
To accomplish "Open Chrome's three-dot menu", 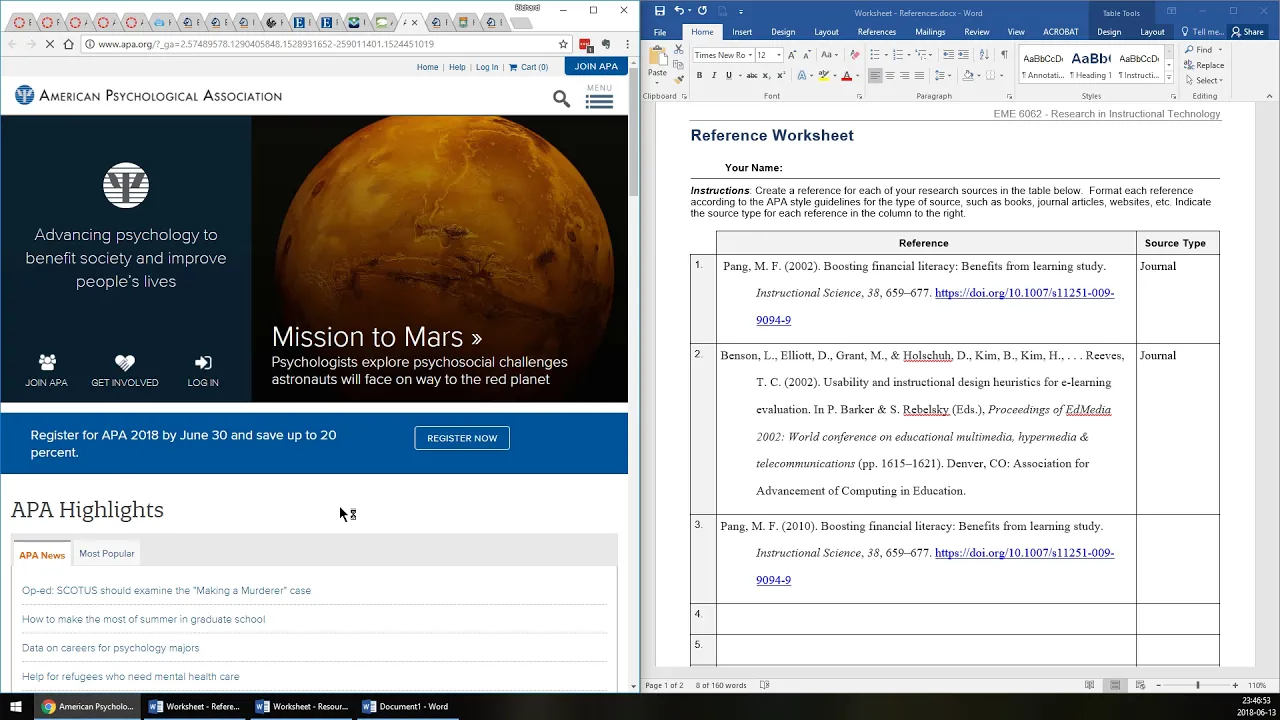I will click(627, 44).
